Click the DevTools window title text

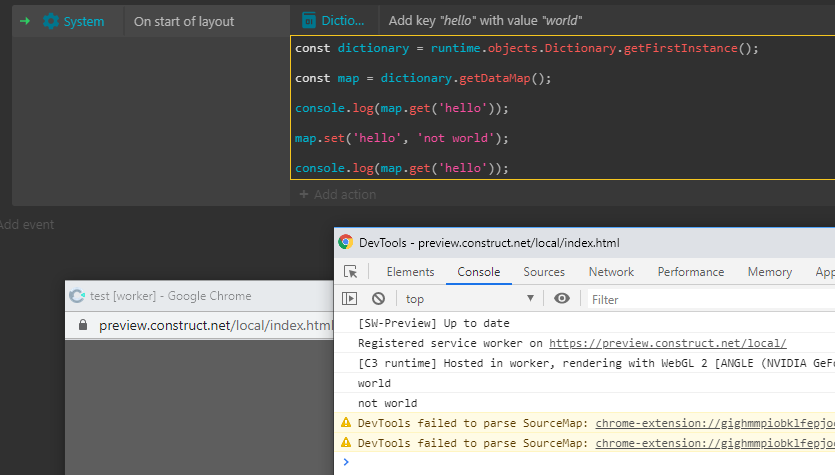pyautogui.click(x=489, y=243)
